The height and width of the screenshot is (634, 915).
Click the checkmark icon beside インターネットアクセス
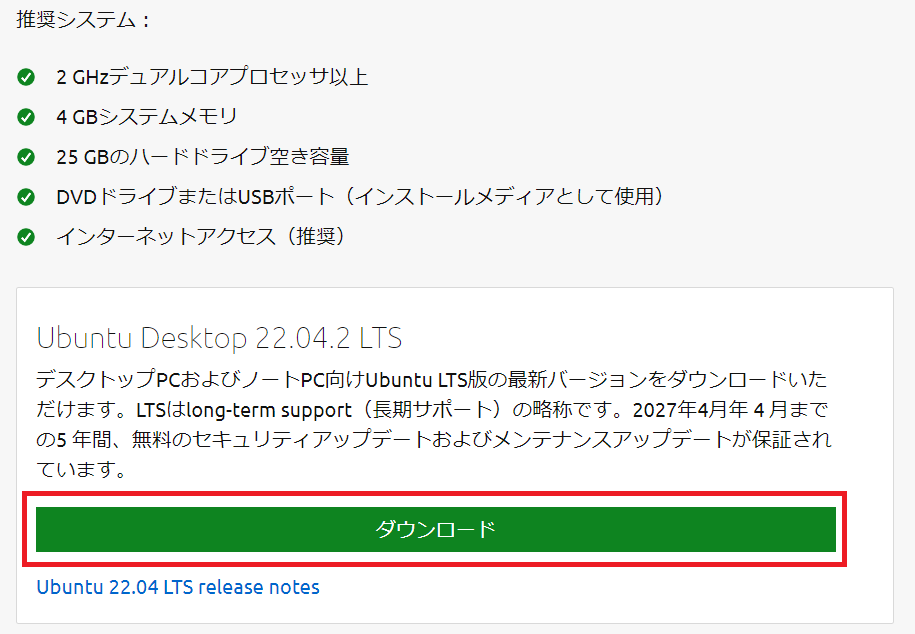(x=26, y=237)
